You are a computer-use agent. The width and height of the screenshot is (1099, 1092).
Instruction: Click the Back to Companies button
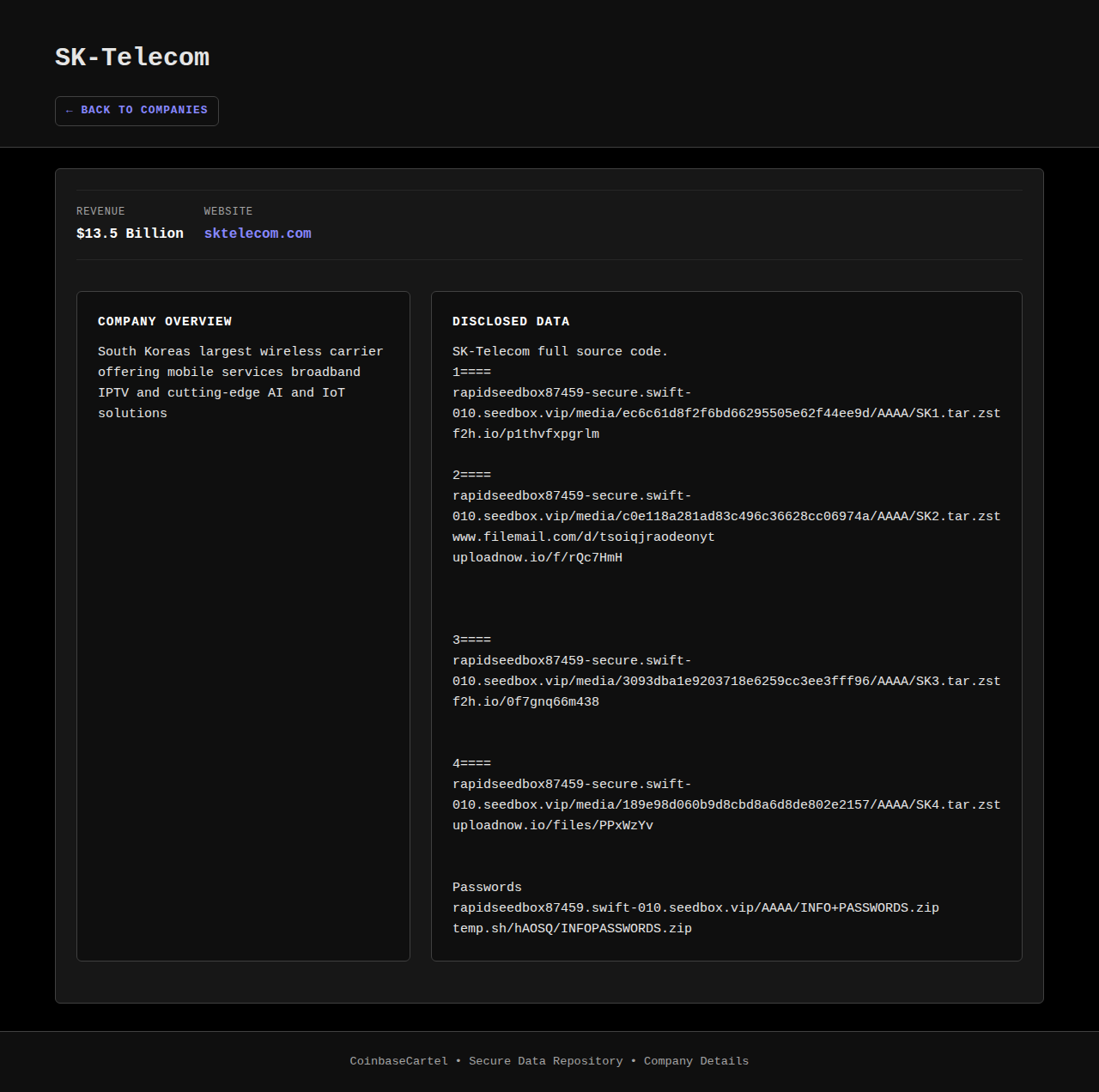tap(137, 111)
